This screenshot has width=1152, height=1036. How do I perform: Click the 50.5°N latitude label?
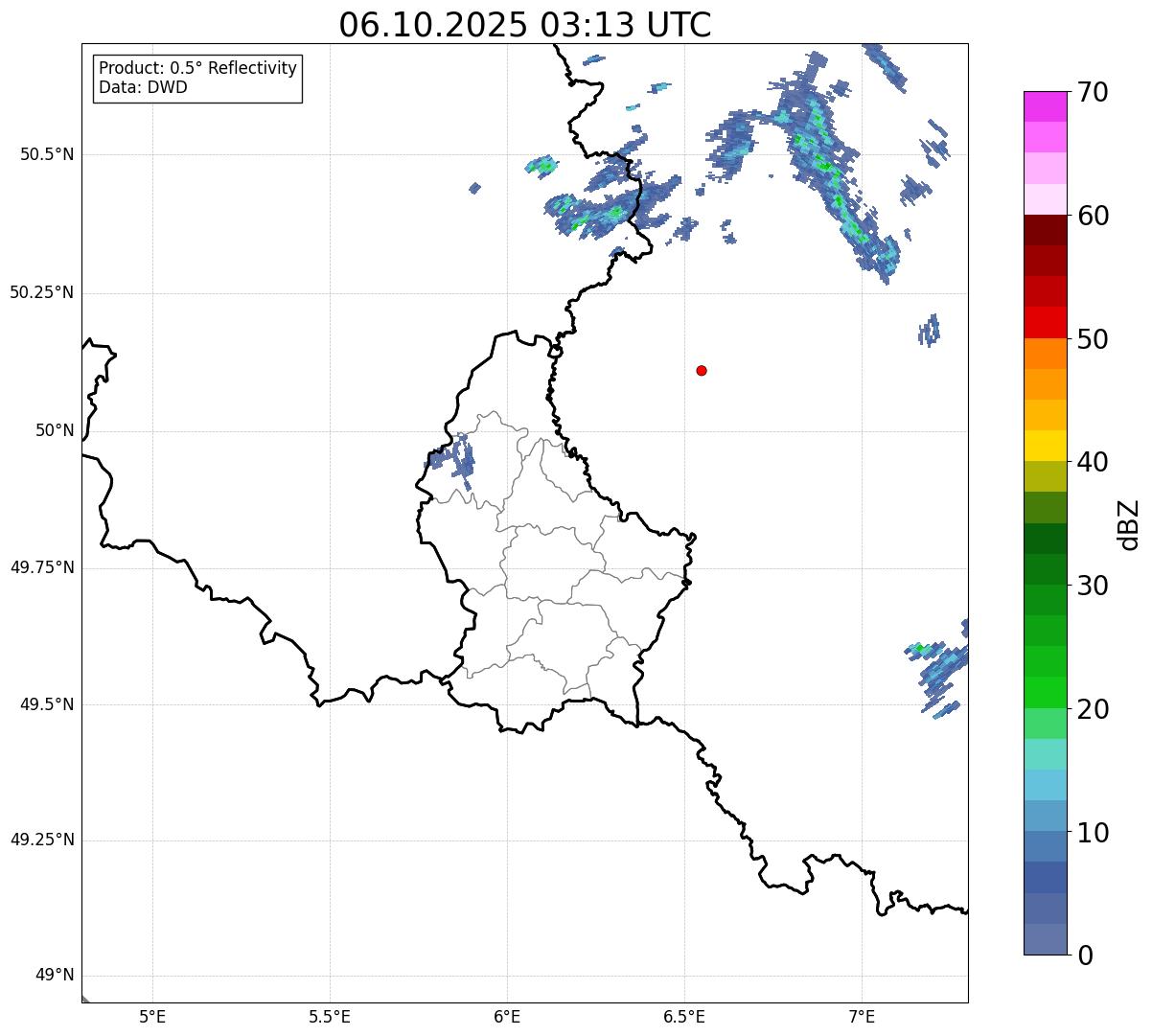47,154
